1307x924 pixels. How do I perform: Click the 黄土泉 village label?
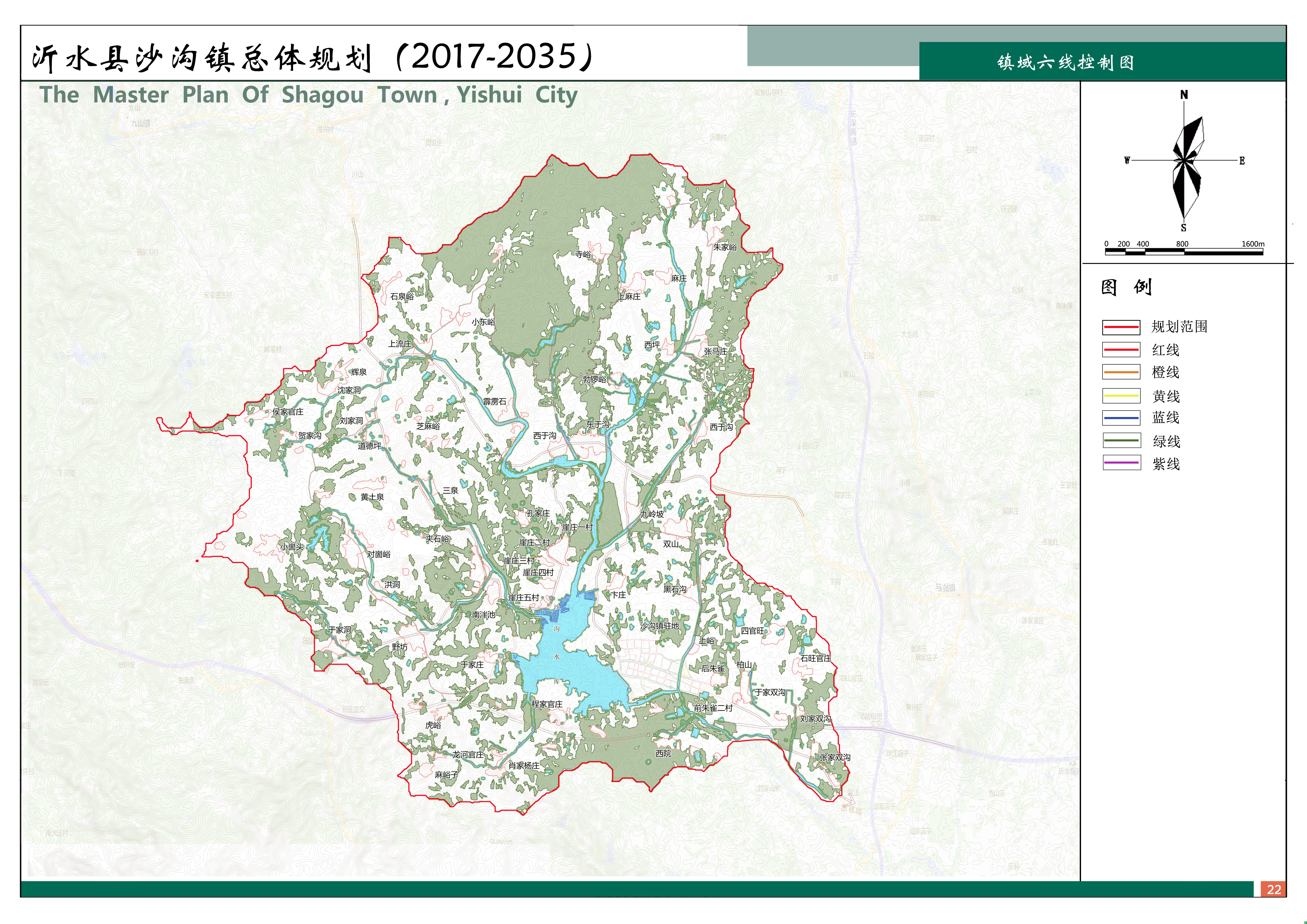[x=372, y=497]
